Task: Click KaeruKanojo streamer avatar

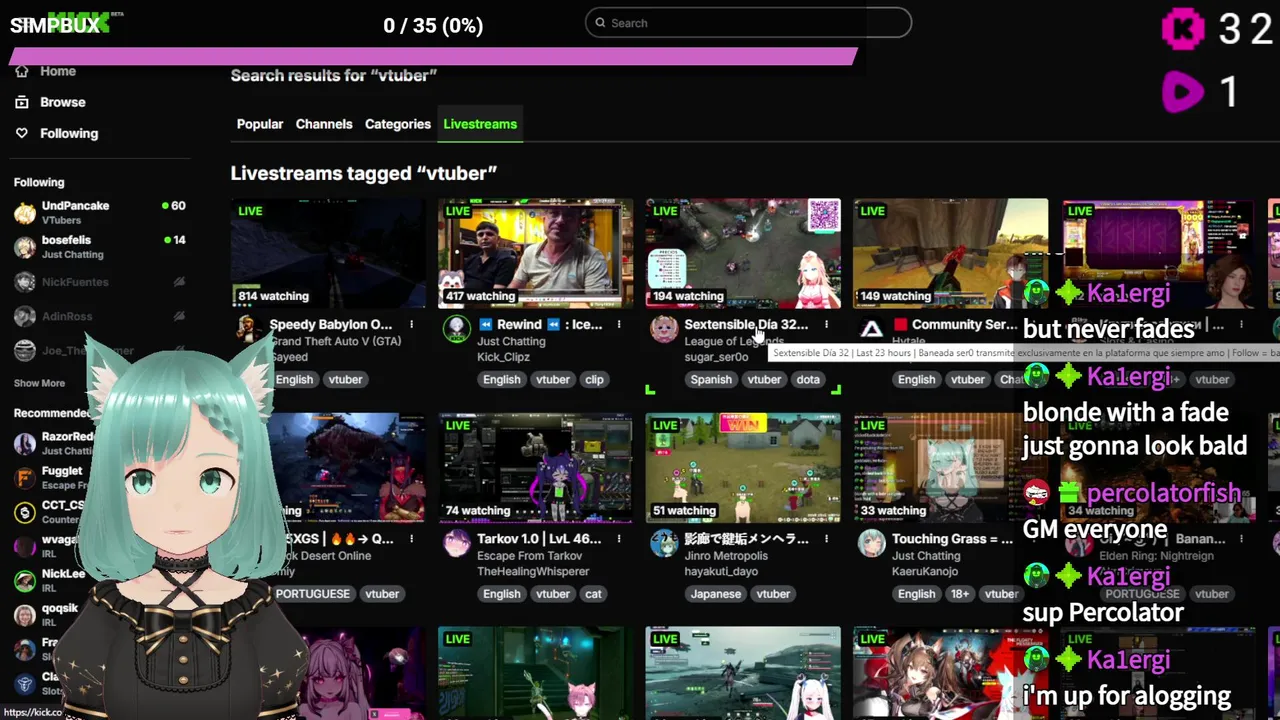Action: point(872,543)
